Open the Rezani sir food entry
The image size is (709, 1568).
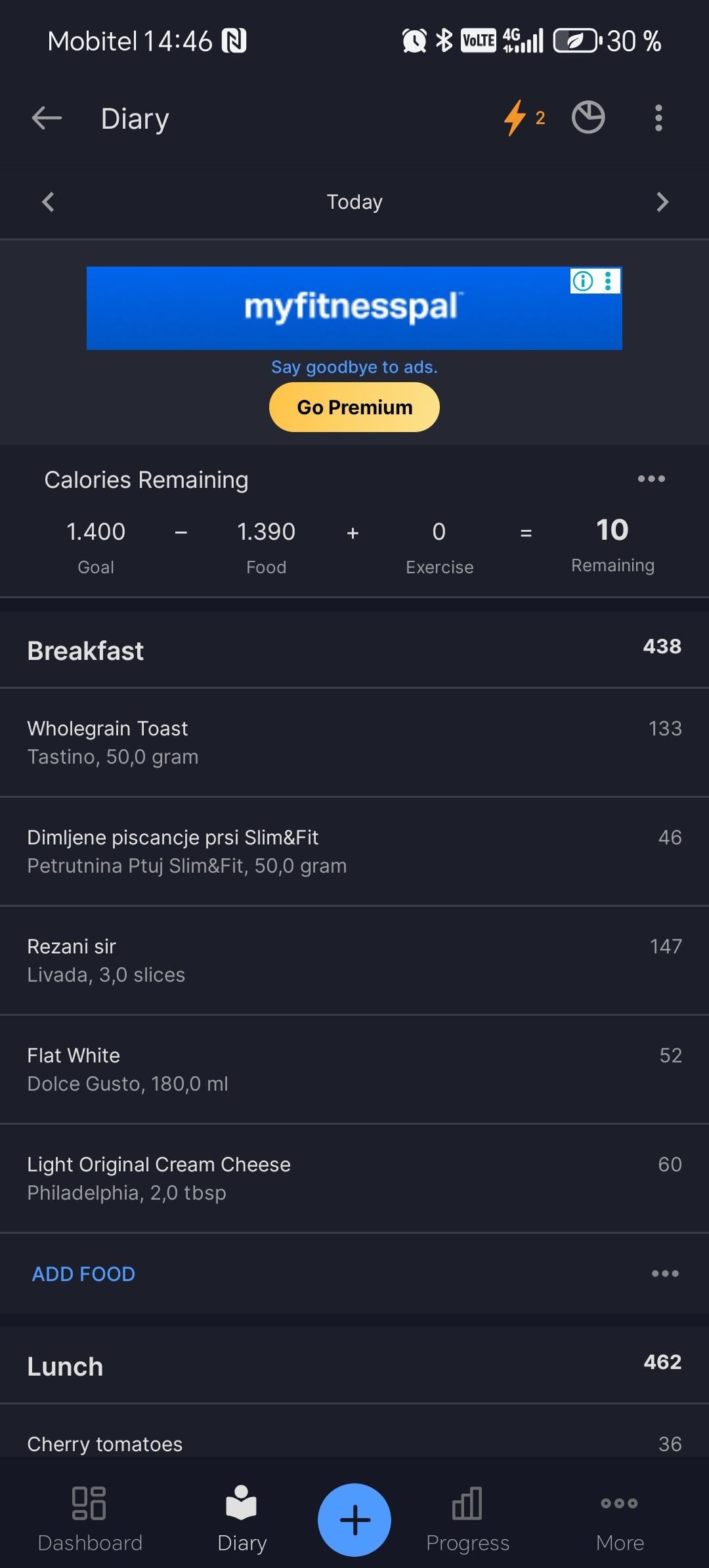pos(354,960)
